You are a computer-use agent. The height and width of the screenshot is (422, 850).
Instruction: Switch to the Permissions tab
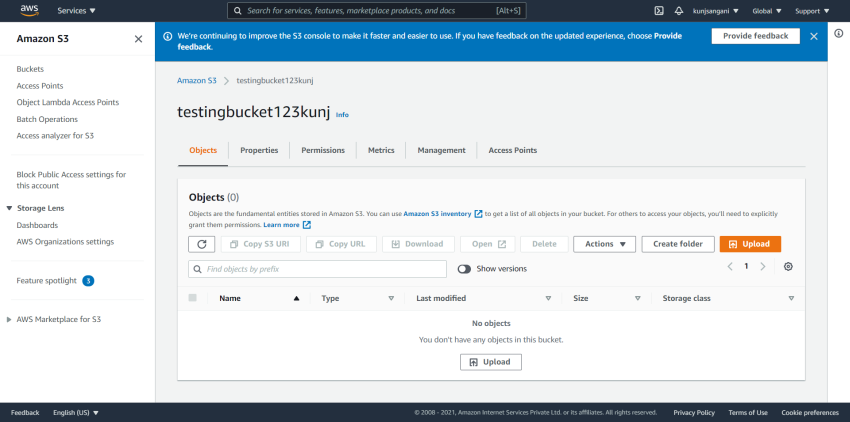323,150
